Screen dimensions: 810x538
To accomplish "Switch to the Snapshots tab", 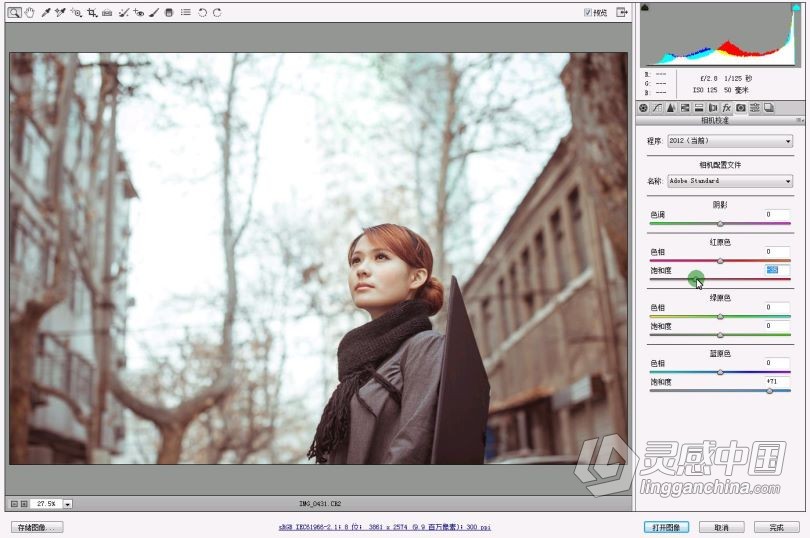I will 769,107.
